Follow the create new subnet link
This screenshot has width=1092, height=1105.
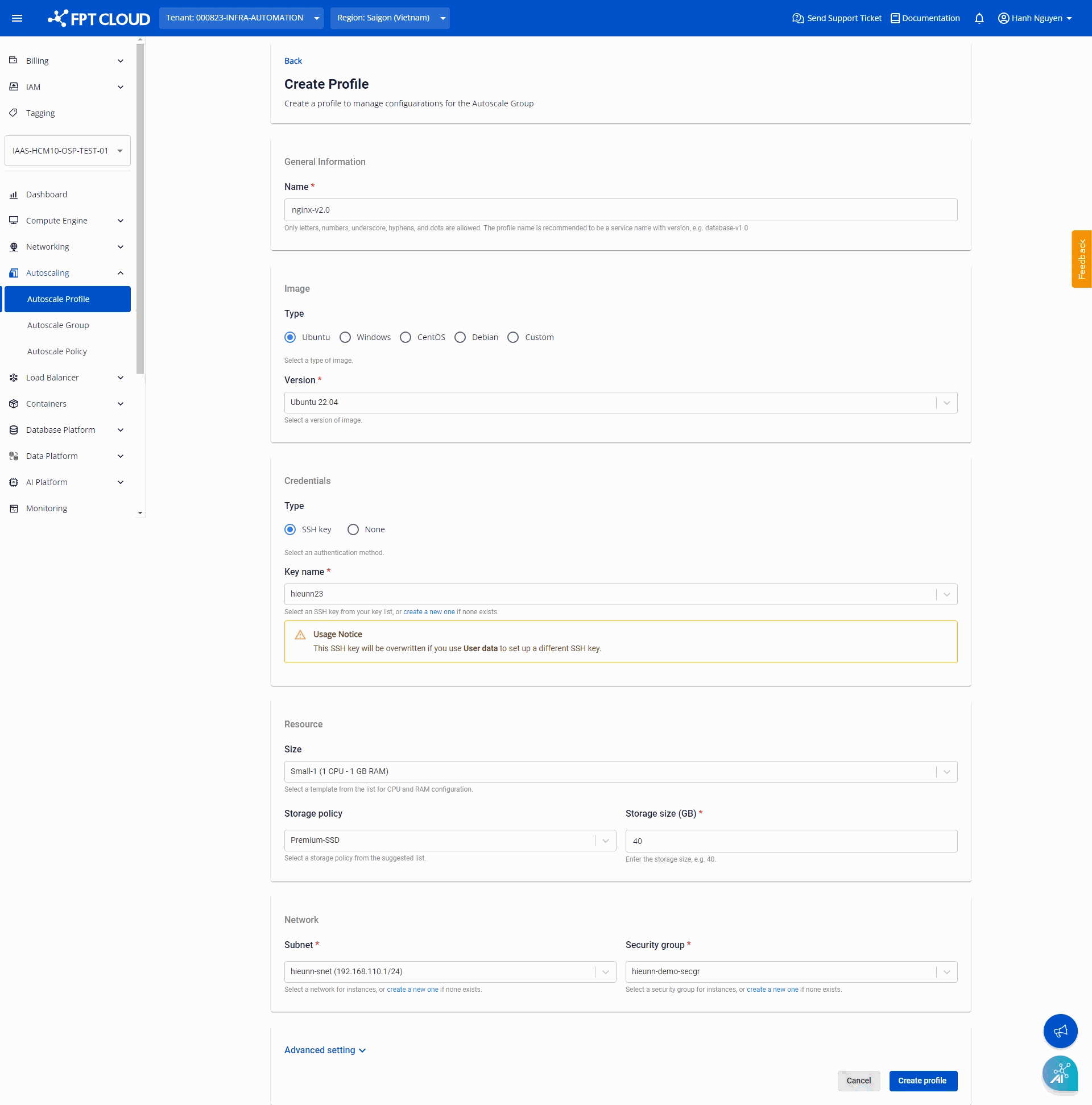point(412,990)
